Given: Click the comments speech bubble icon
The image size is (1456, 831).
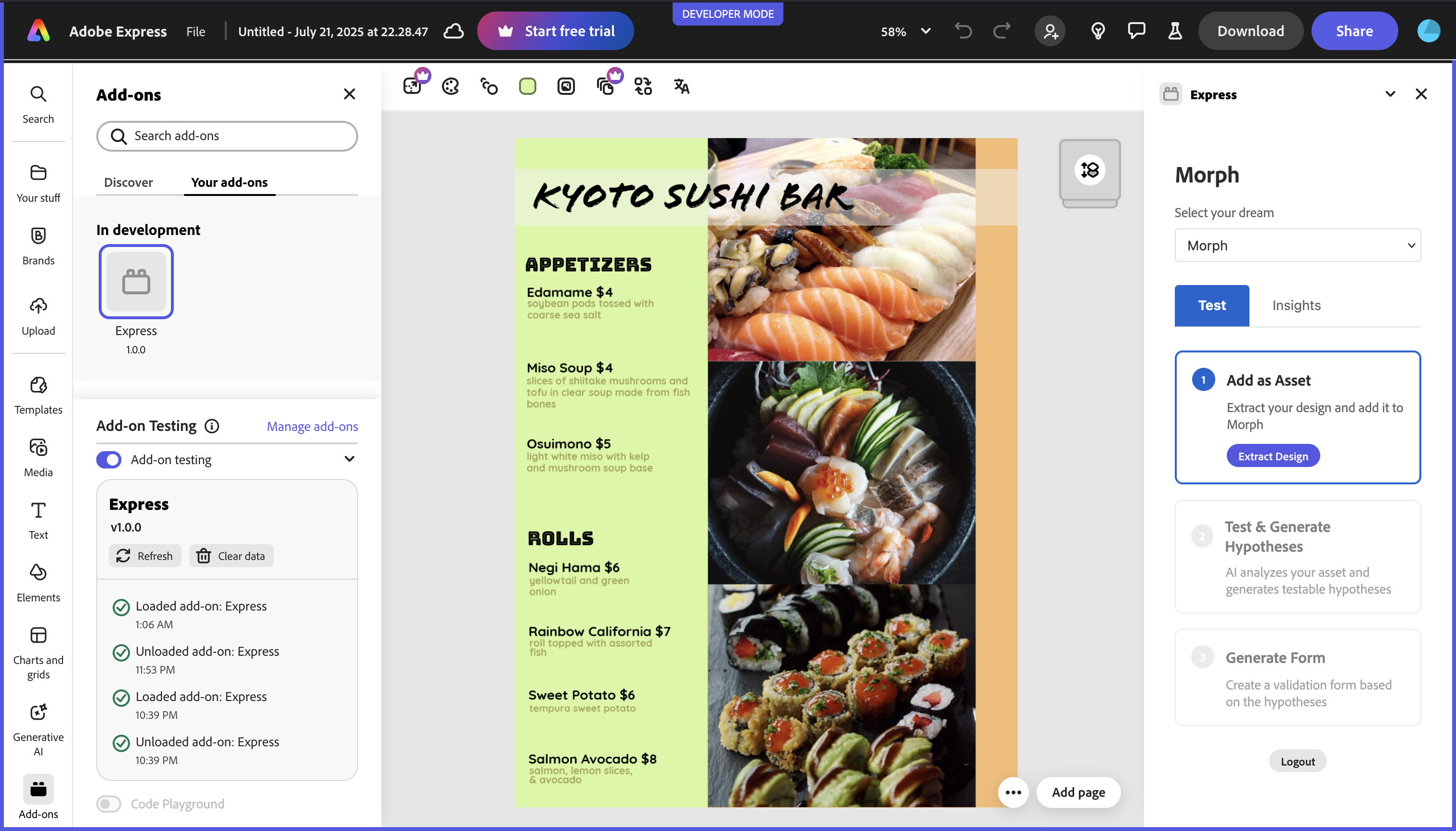Looking at the screenshot, I should pos(1136,31).
